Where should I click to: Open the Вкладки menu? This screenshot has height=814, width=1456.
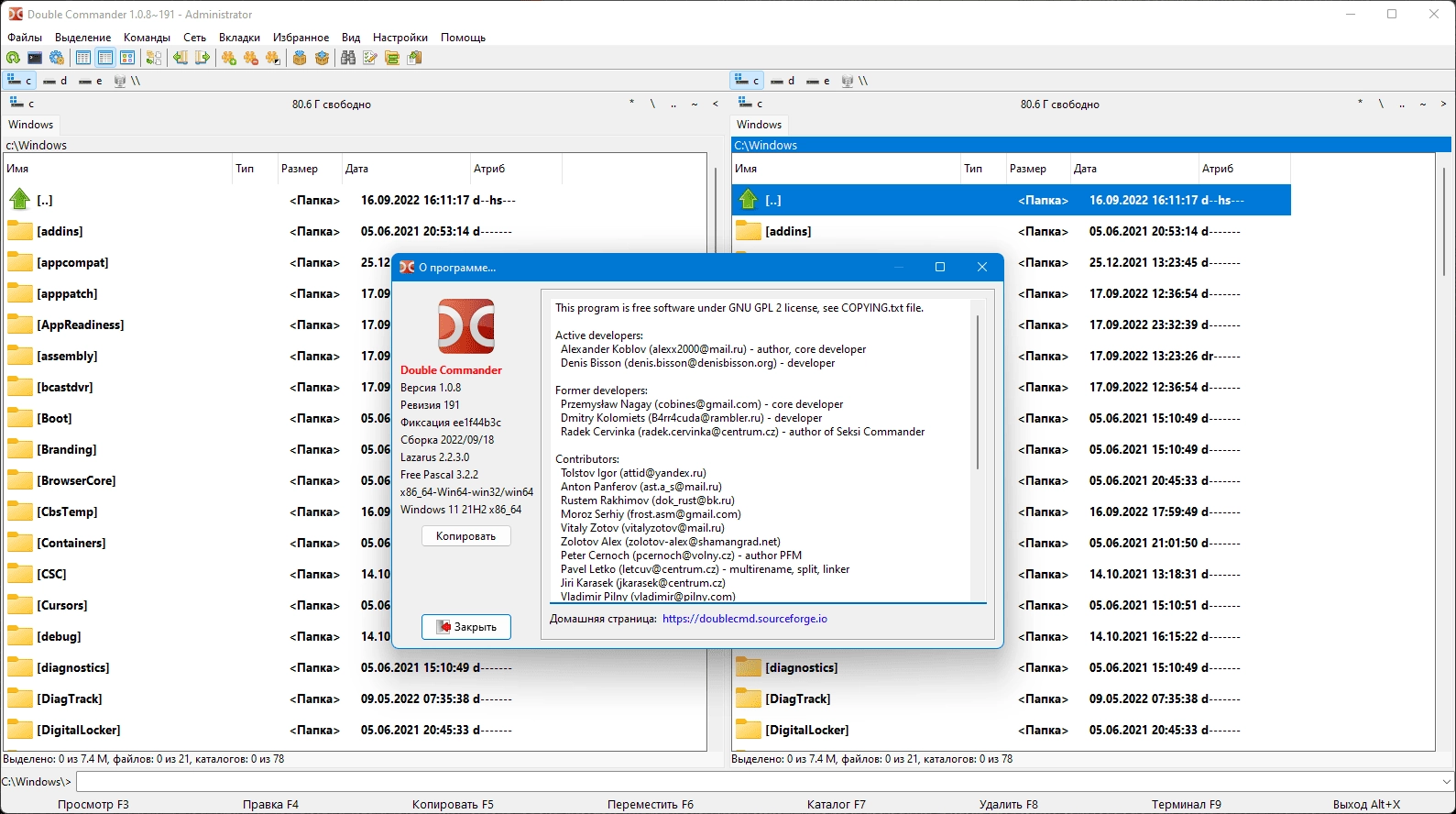click(239, 38)
